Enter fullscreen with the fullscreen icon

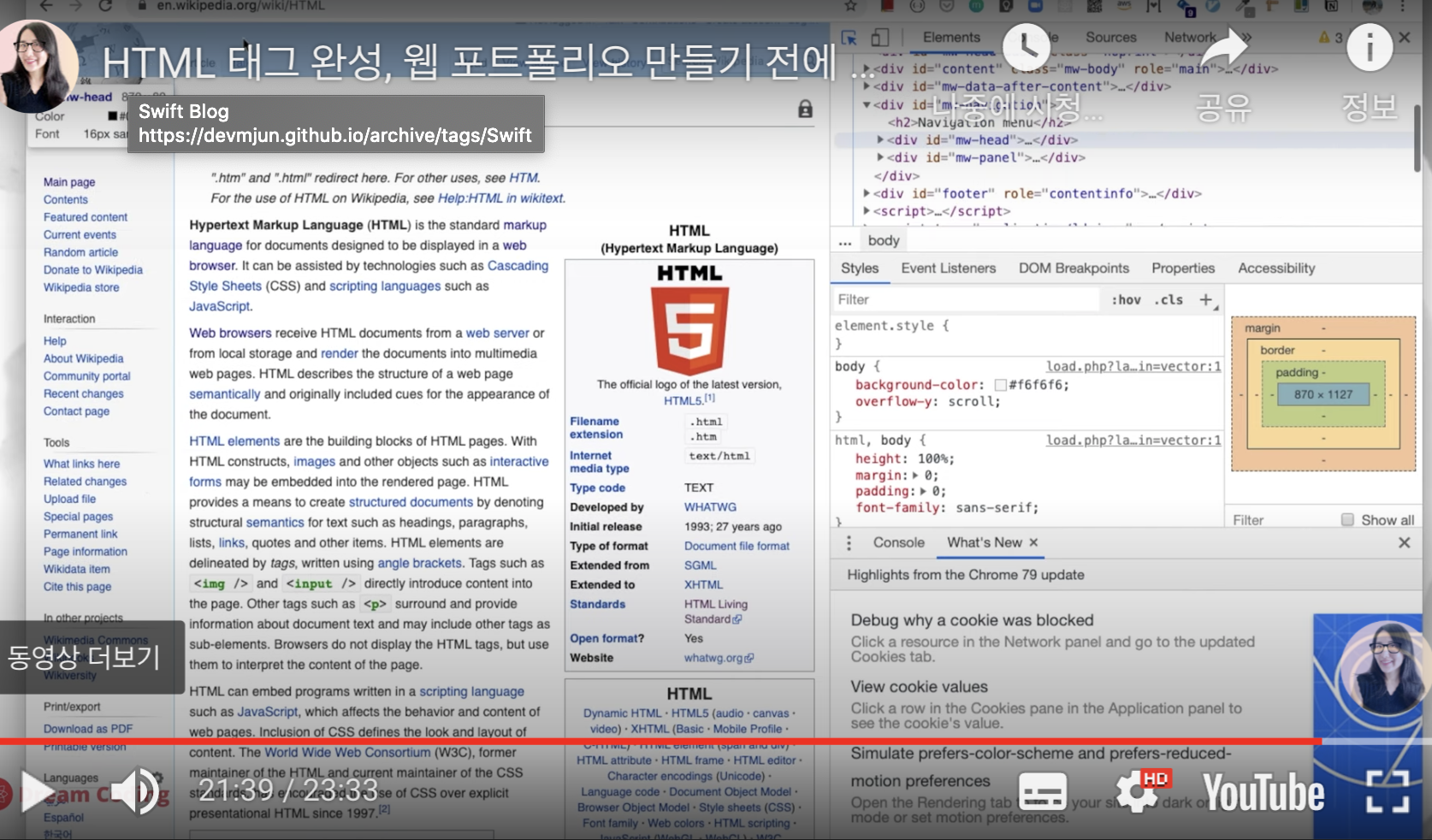click(1387, 791)
